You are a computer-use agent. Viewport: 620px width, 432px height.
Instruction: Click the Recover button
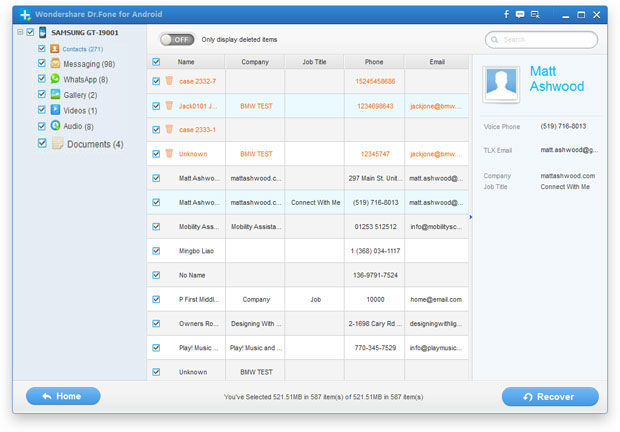pos(549,397)
